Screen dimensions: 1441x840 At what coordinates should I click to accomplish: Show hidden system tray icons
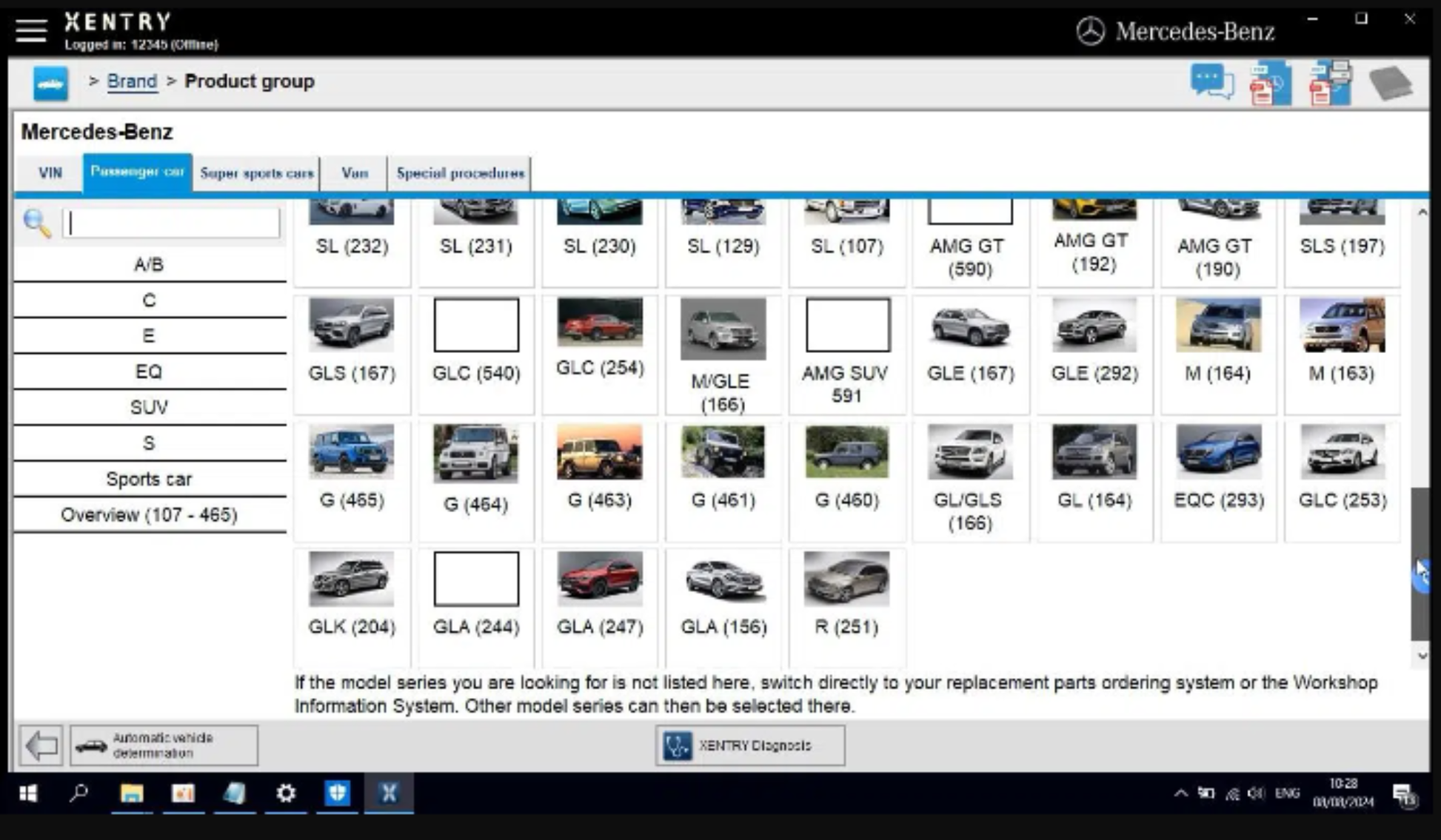tap(1180, 793)
